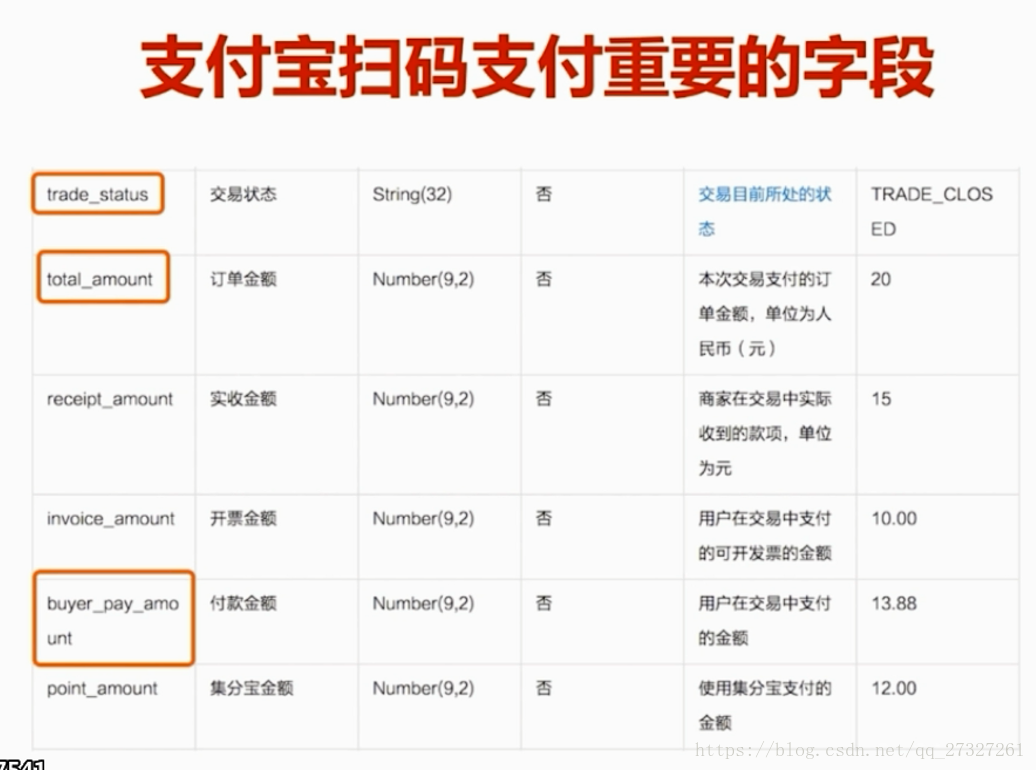
Task: Select the trade_status field name
Action: tap(97, 194)
